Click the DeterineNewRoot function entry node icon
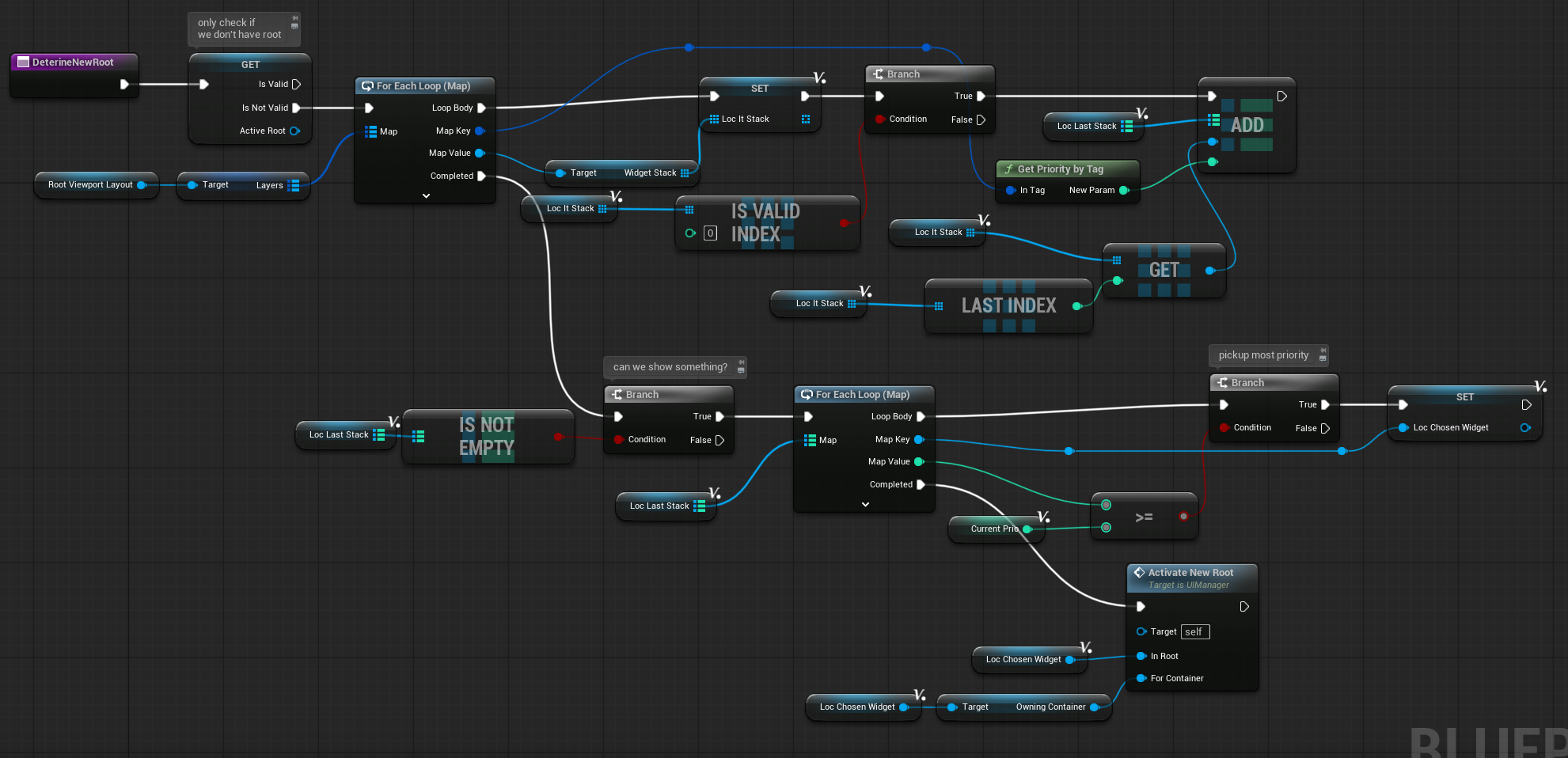 point(23,63)
